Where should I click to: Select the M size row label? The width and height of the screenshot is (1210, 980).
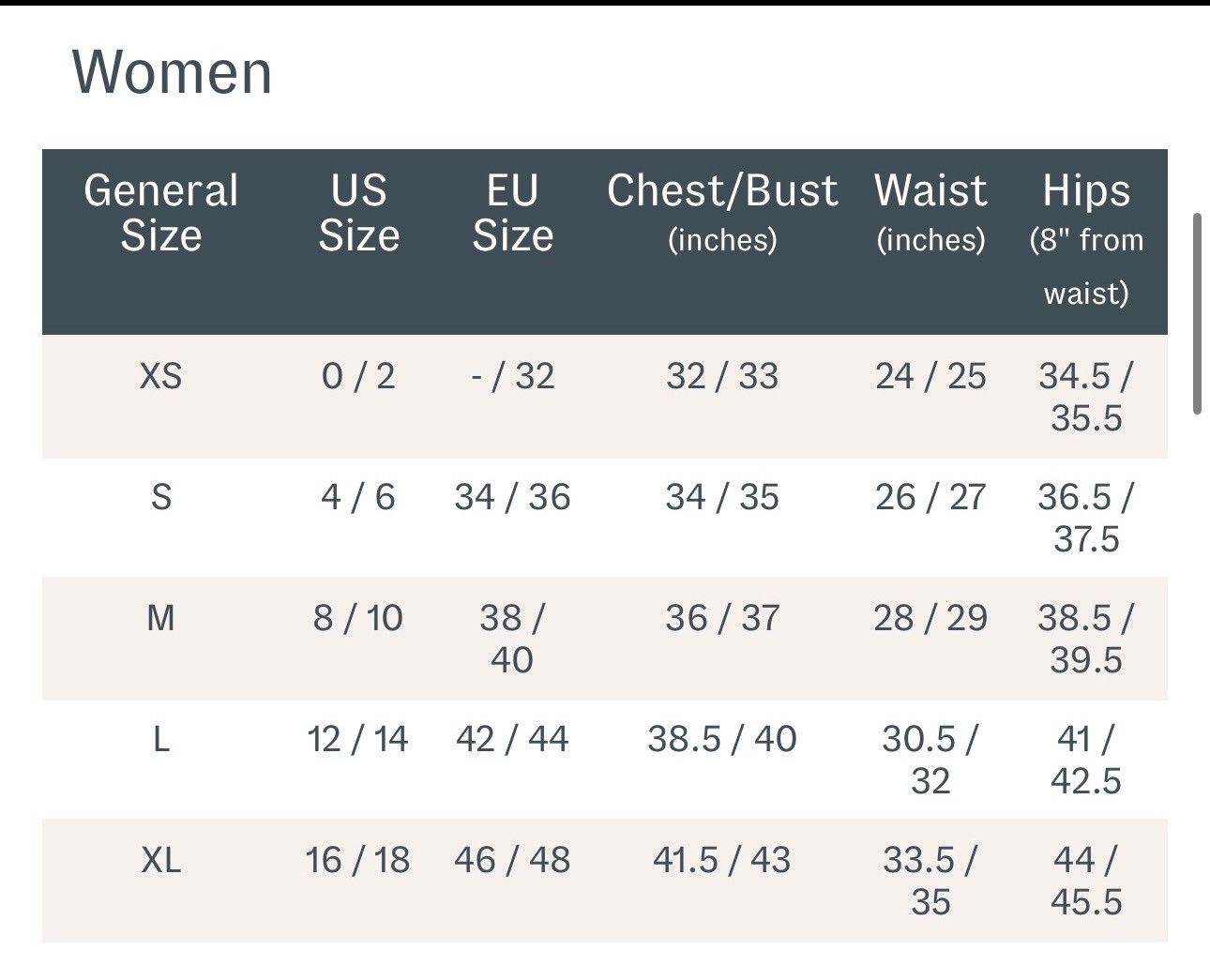click(161, 619)
